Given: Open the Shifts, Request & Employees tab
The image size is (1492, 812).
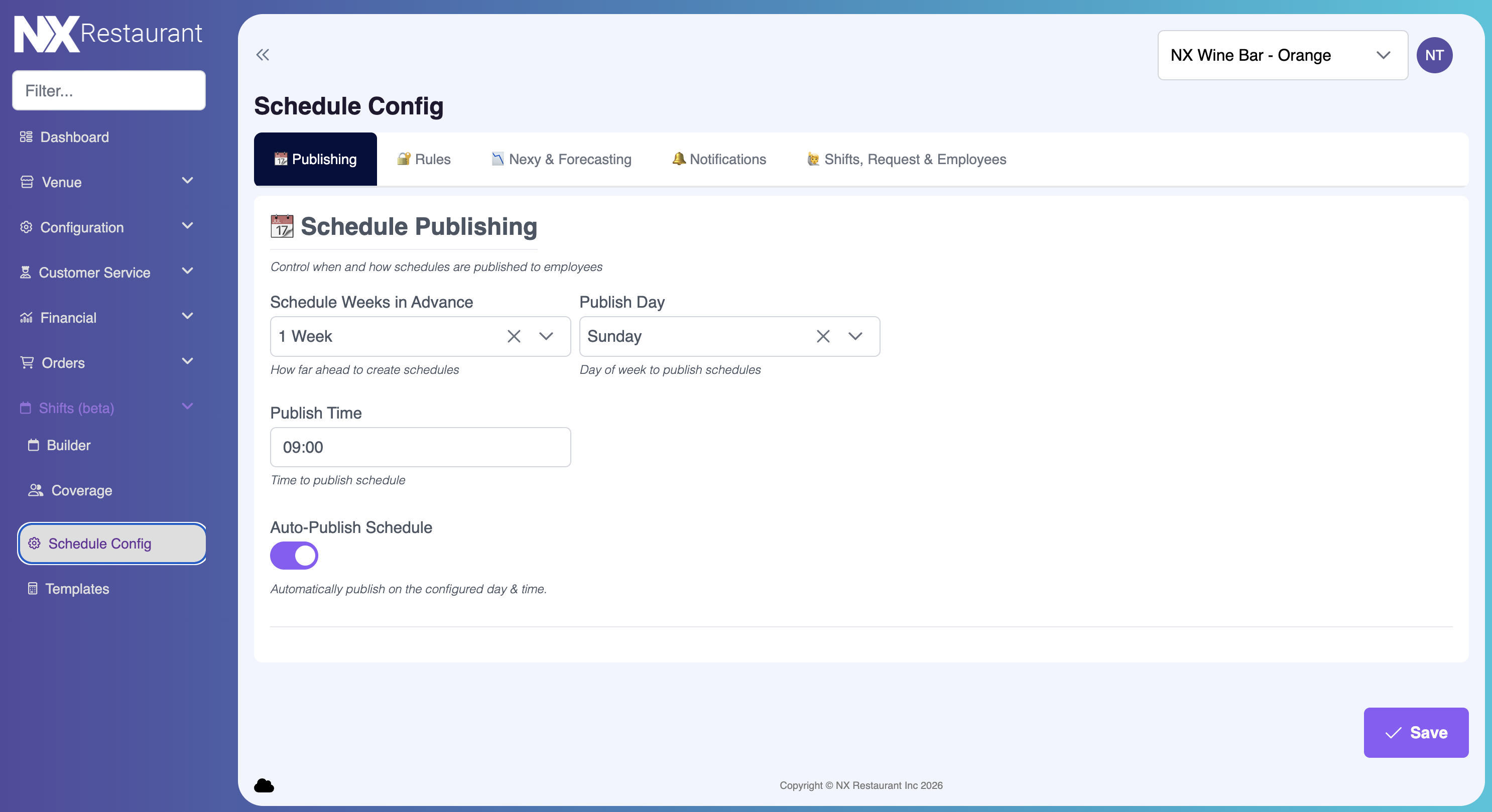Looking at the screenshot, I should (x=906, y=159).
